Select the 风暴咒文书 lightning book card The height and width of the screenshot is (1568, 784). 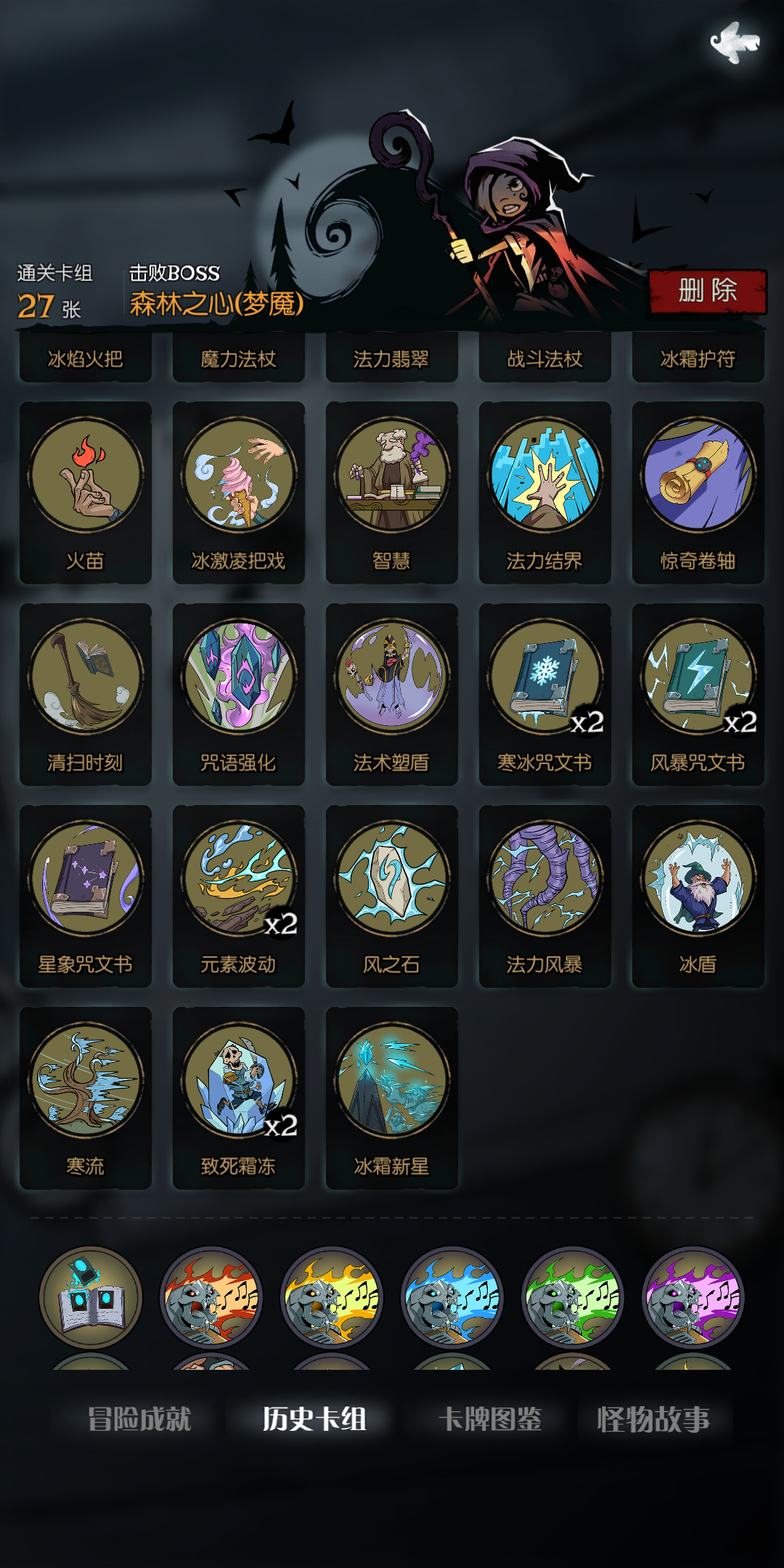[698, 695]
